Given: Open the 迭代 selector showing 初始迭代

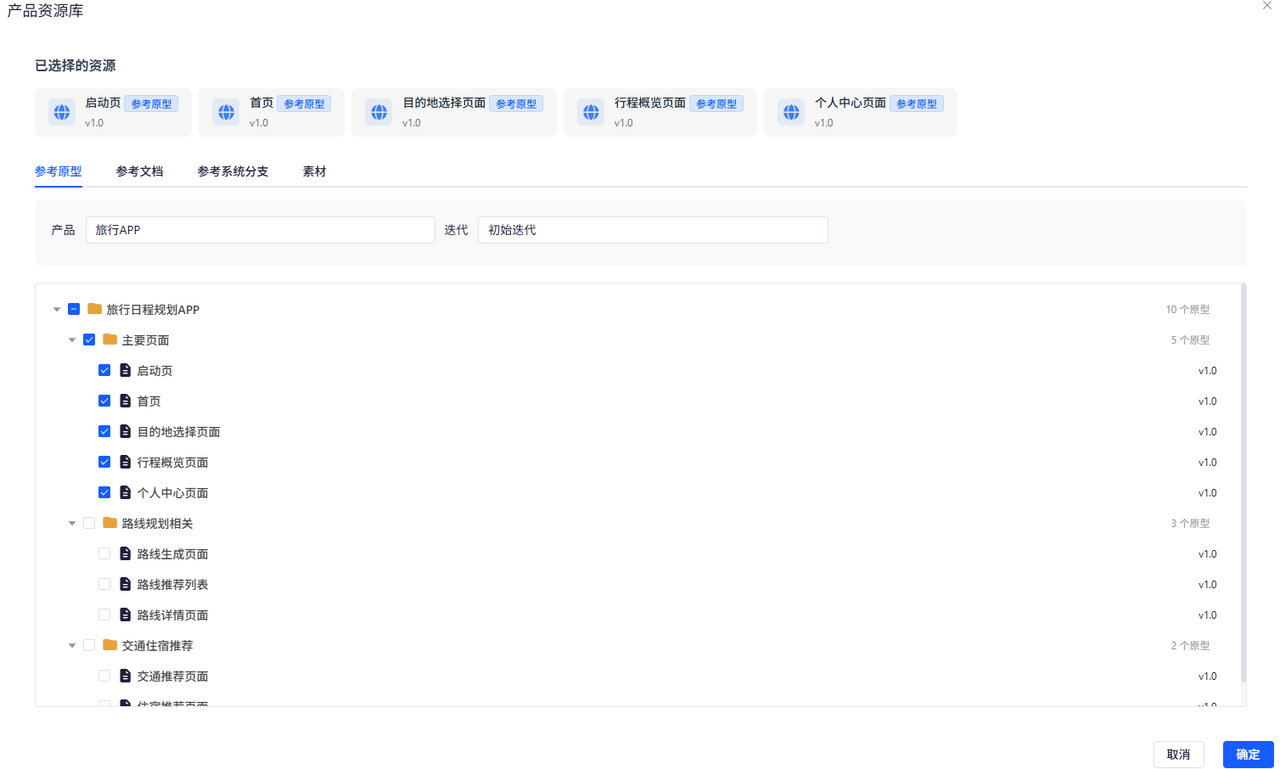Looking at the screenshot, I should (653, 230).
